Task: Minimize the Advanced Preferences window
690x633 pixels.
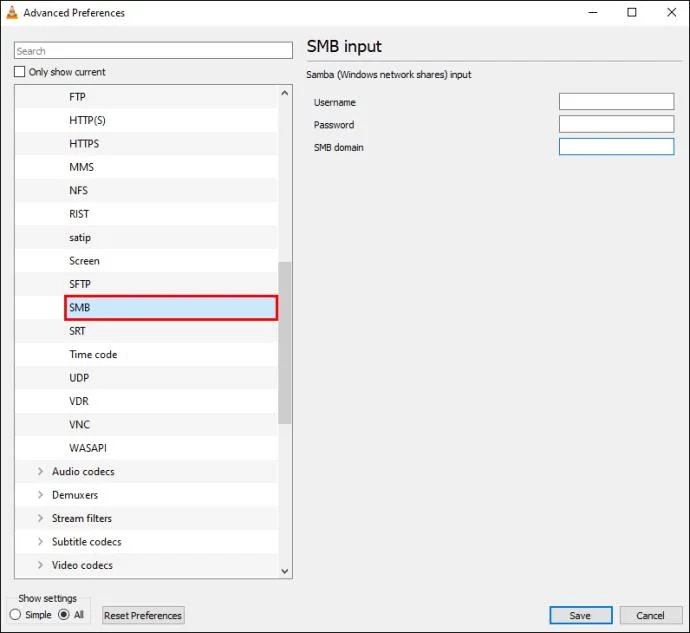Action: pos(593,12)
